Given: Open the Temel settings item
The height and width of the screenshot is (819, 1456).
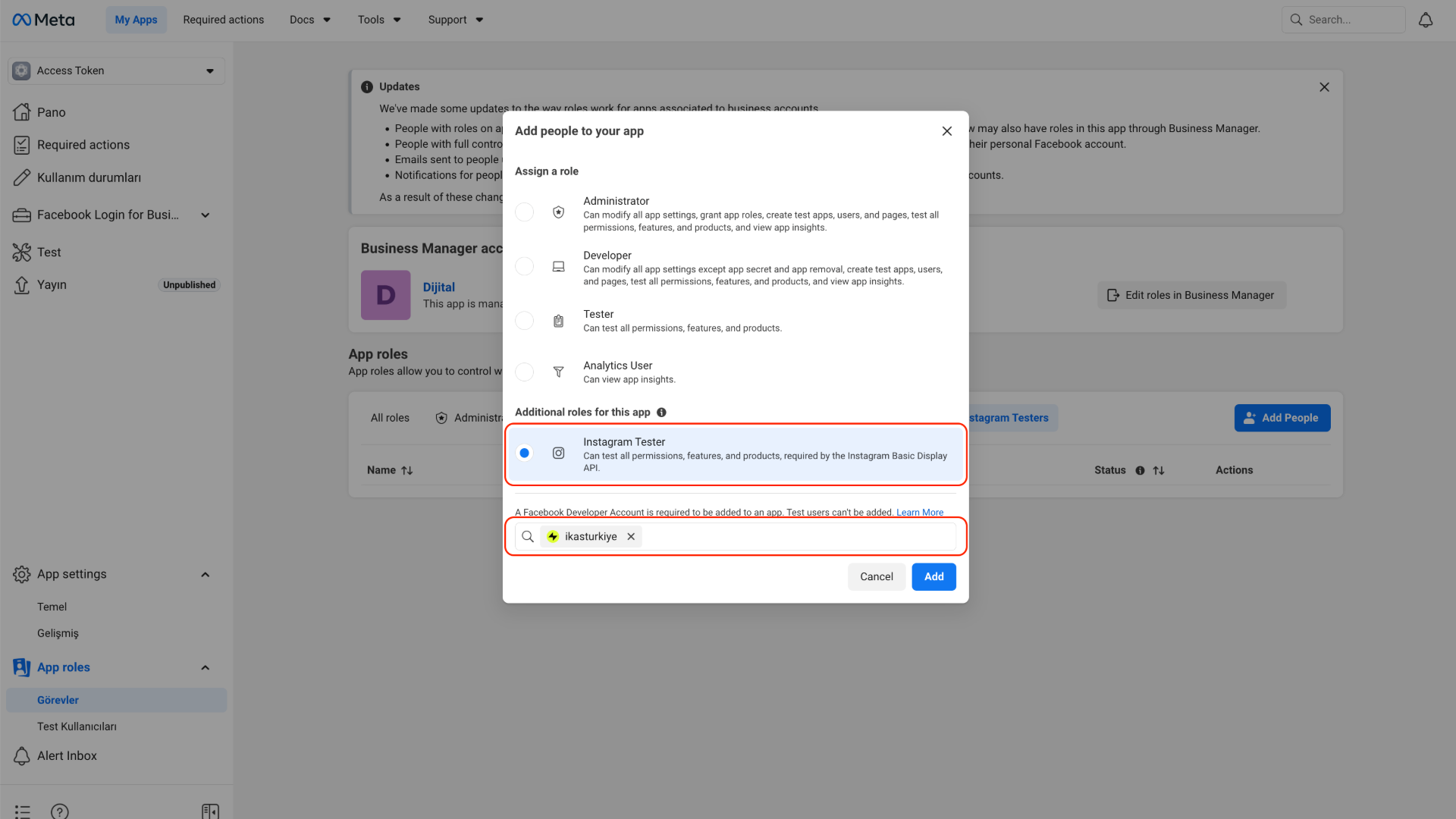Looking at the screenshot, I should tap(52, 607).
